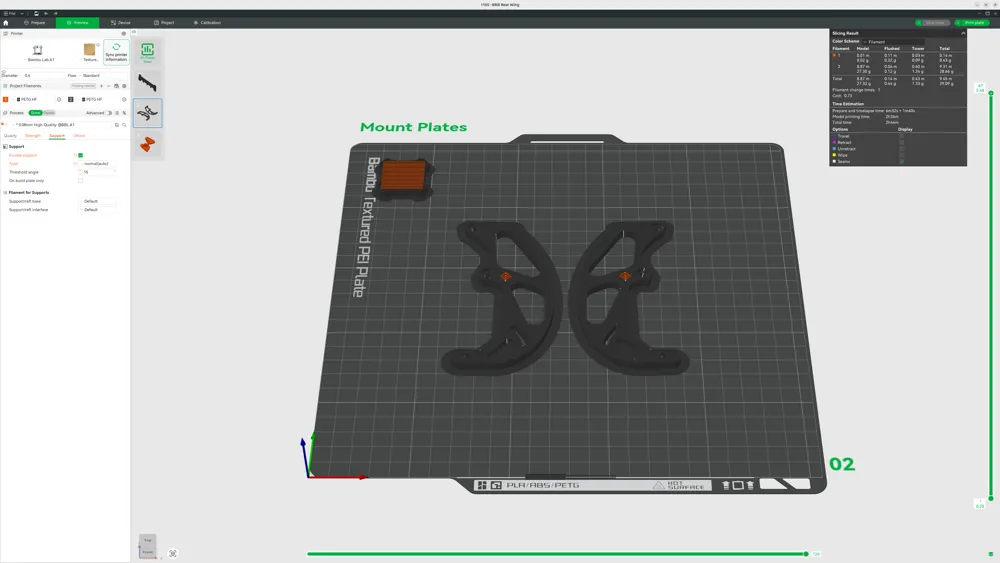Click Sync printer information button
Viewport: 1000px width, 563px height.
click(x=116, y=52)
